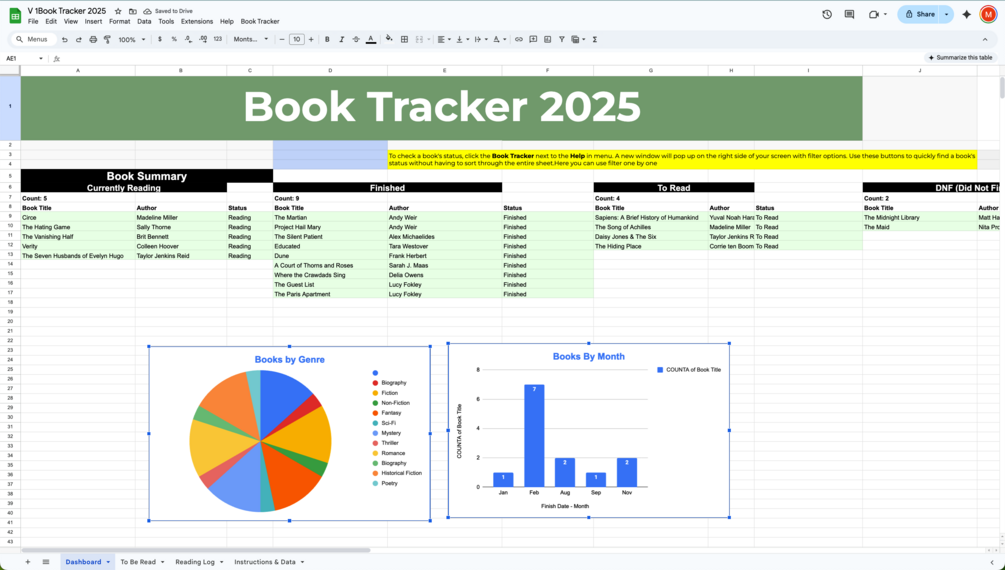Click the merge cells icon
This screenshot has width=1005, height=570.
419,39
